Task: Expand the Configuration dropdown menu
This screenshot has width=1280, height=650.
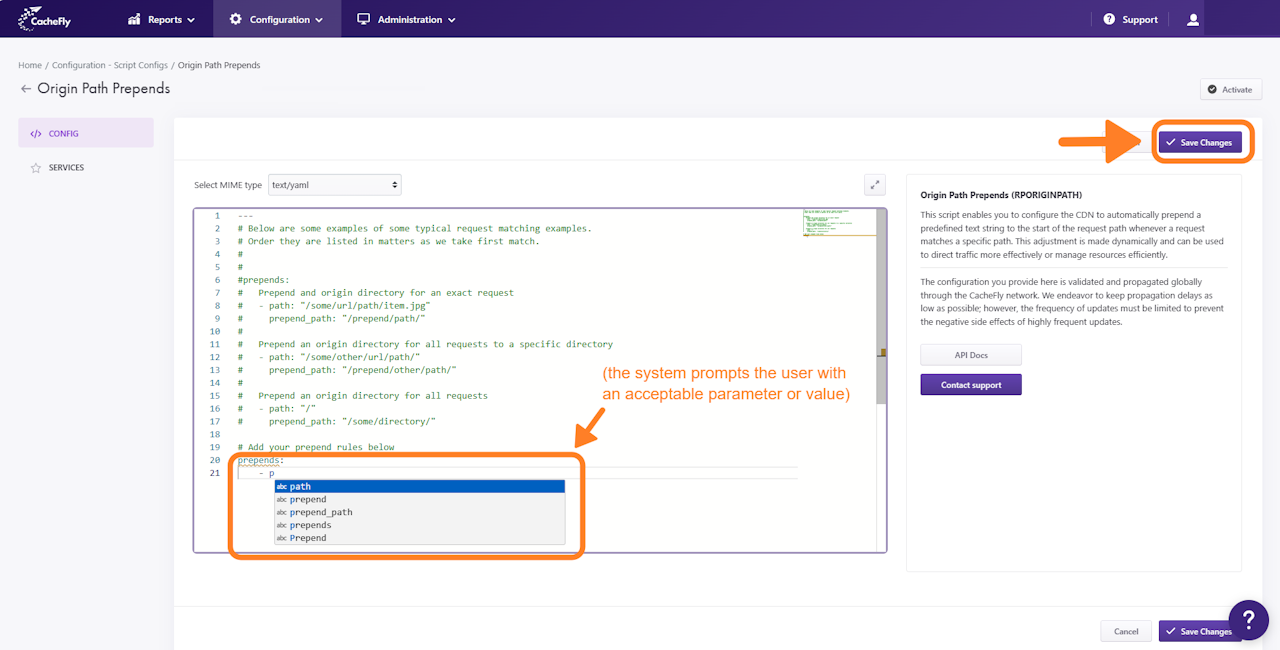Action: point(276,19)
